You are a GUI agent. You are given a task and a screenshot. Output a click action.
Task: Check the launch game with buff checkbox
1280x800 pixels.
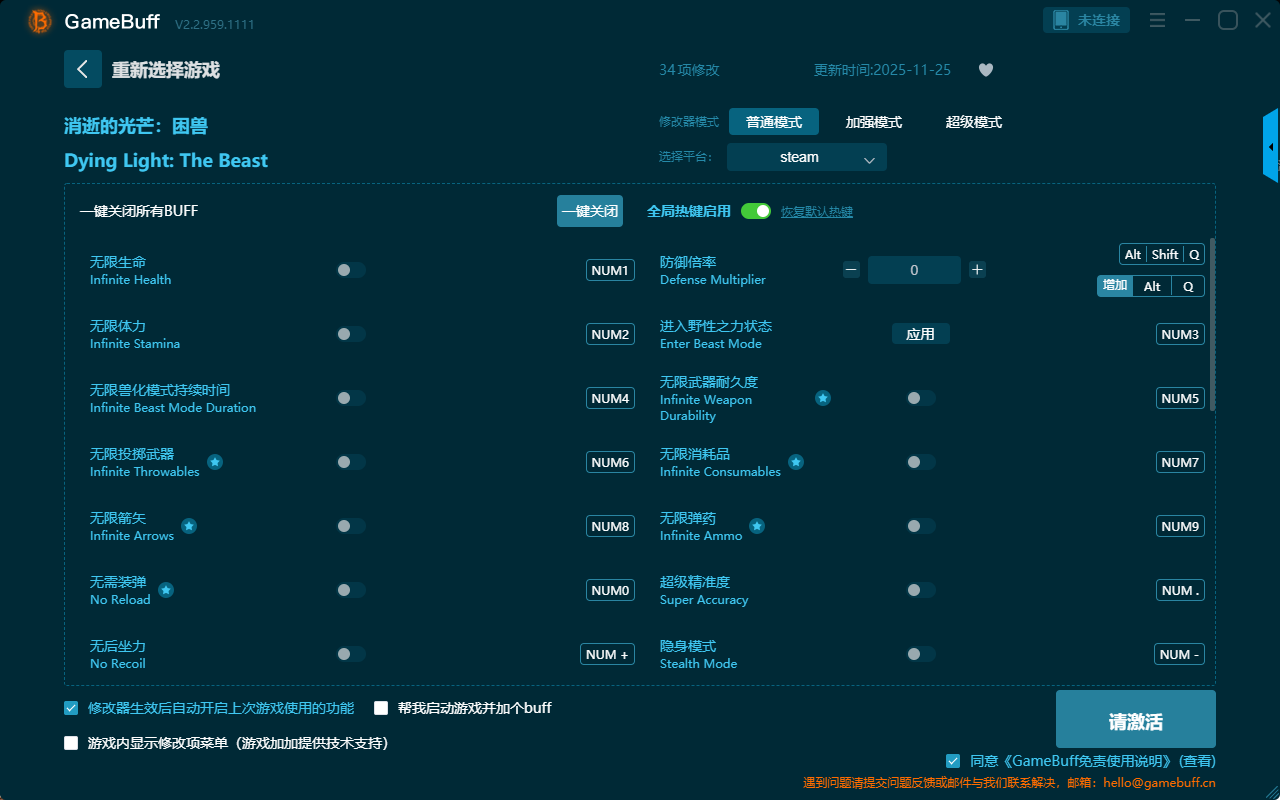tap(381, 708)
